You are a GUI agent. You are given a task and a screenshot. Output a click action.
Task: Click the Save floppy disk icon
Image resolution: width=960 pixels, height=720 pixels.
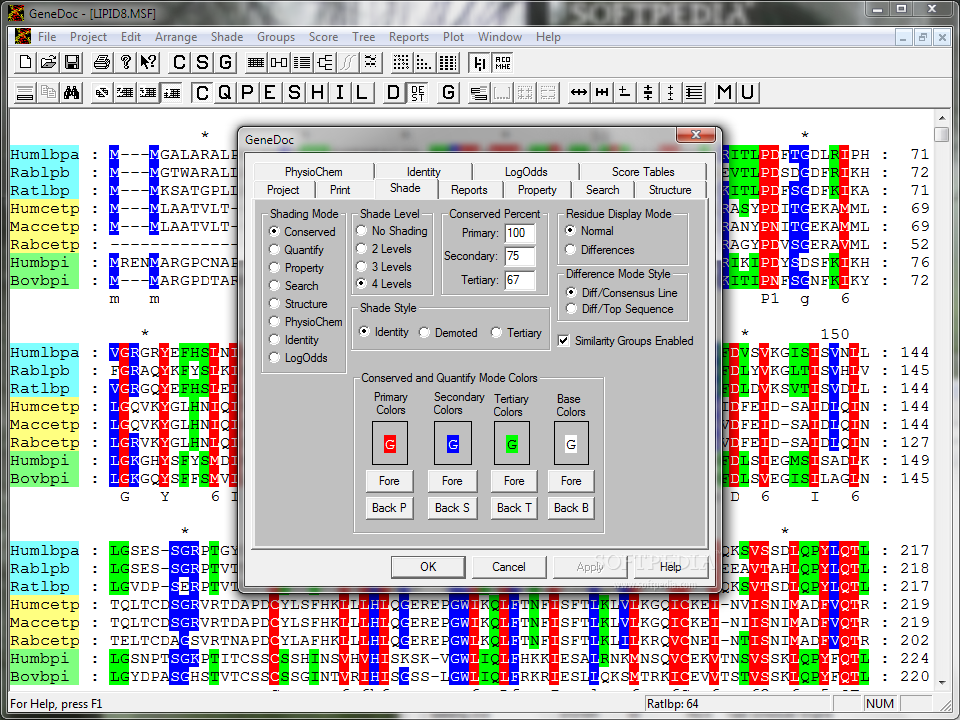72,62
